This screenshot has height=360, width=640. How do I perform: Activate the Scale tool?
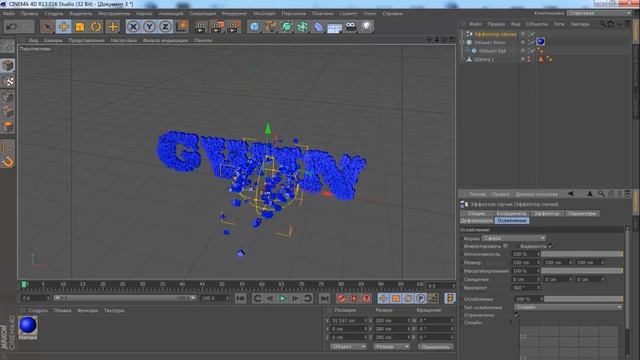(x=80, y=27)
